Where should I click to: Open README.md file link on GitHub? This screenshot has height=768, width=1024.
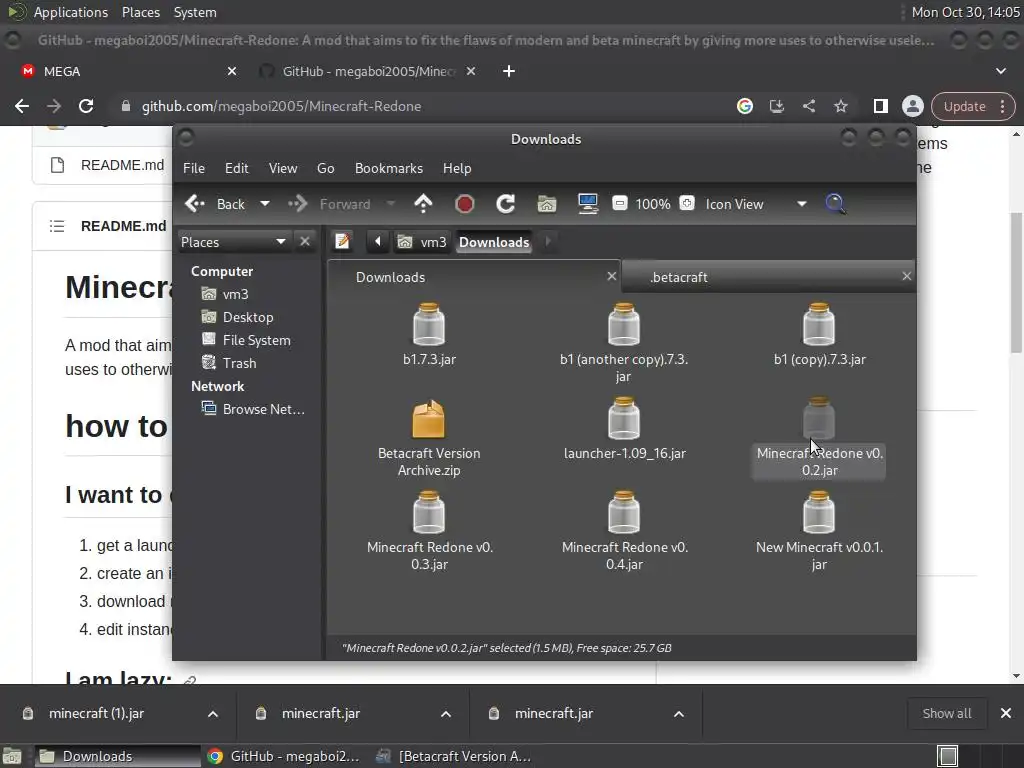(x=122, y=165)
